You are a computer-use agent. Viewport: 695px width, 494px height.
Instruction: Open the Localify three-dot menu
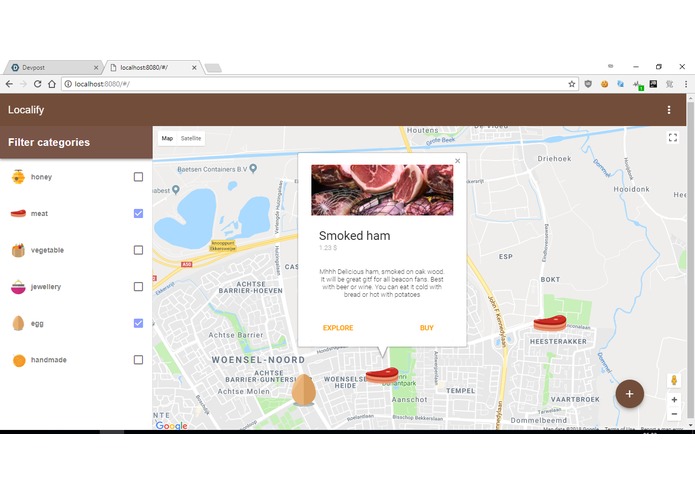click(669, 110)
